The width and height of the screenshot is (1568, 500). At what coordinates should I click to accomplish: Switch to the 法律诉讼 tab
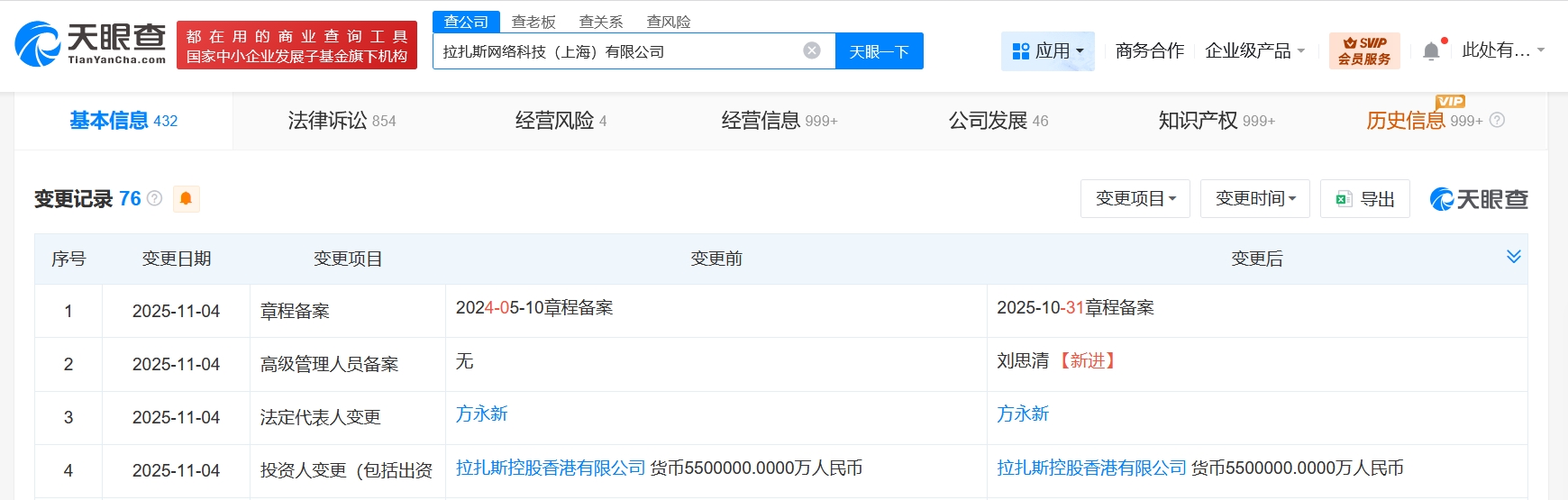point(342,121)
